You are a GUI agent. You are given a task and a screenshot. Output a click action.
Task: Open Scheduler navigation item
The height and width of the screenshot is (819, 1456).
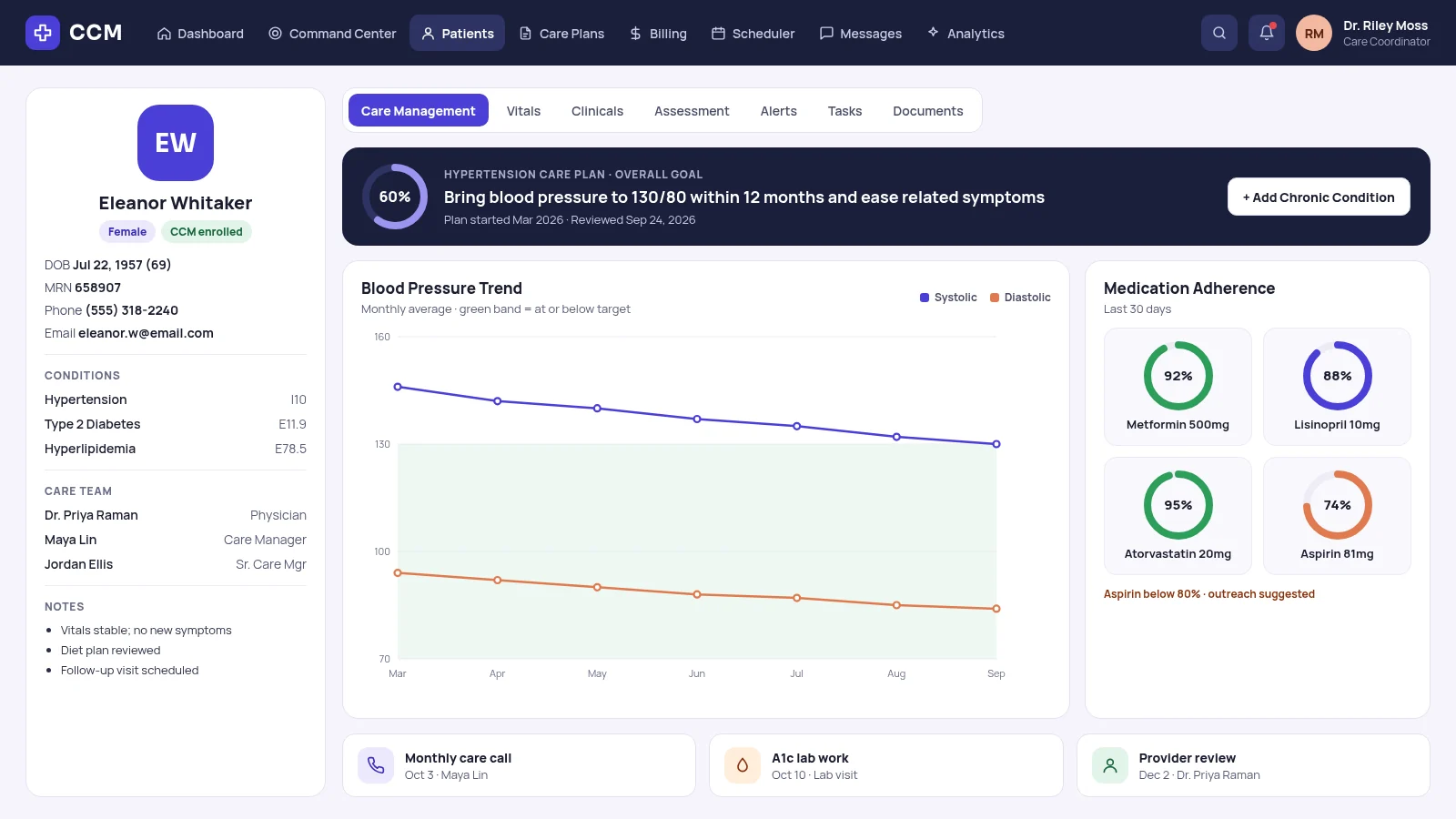tap(753, 33)
